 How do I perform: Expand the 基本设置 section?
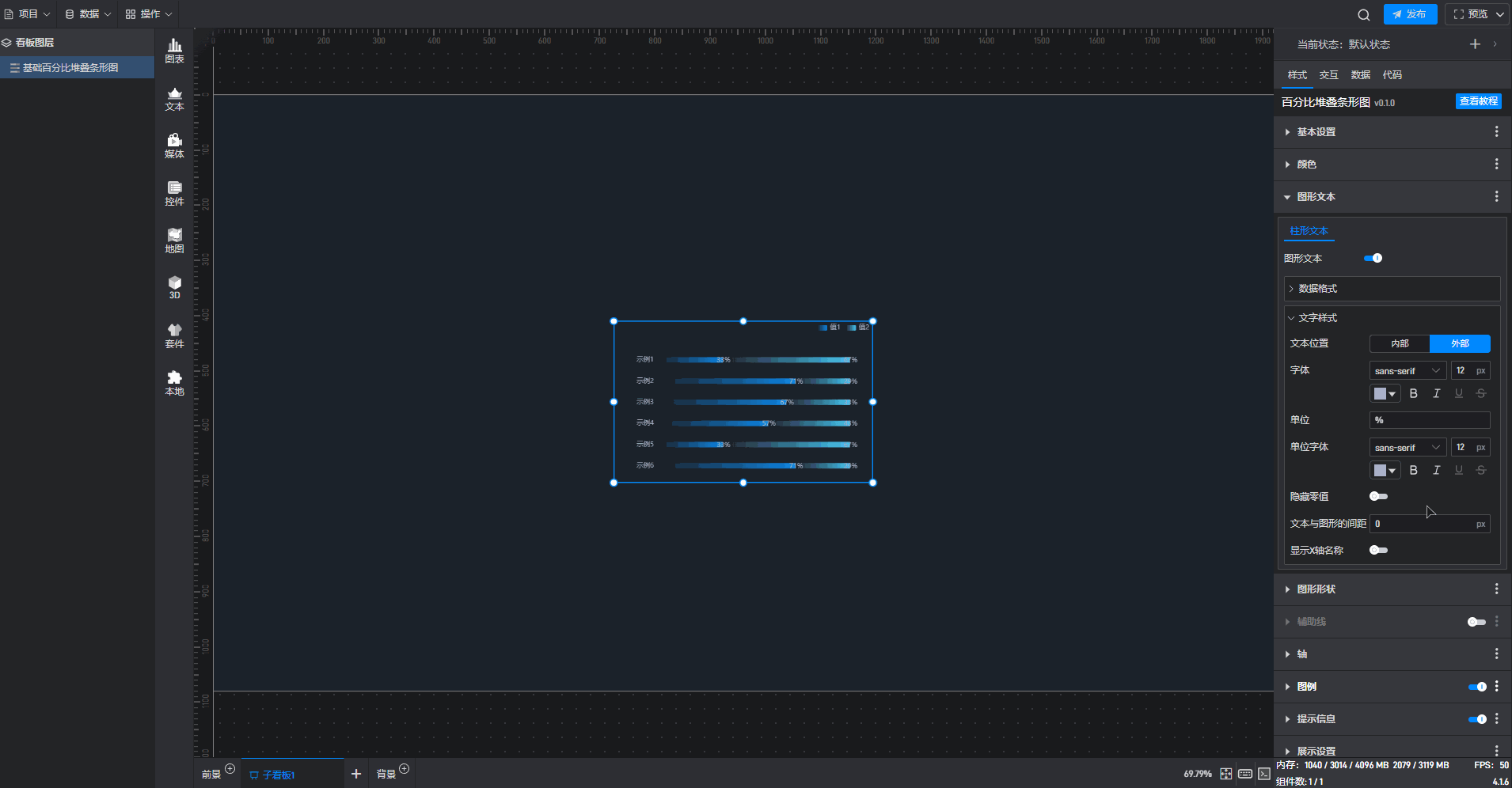pos(1316,132)
